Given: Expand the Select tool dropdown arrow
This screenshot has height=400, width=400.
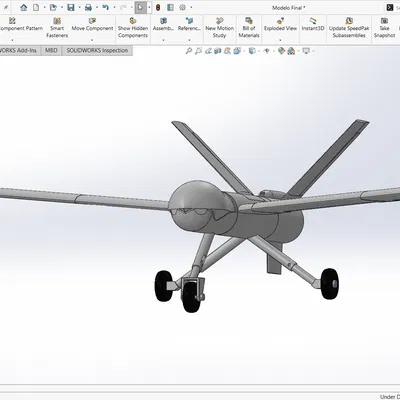Looking at the screenshot, I should [x=149, y=7].
